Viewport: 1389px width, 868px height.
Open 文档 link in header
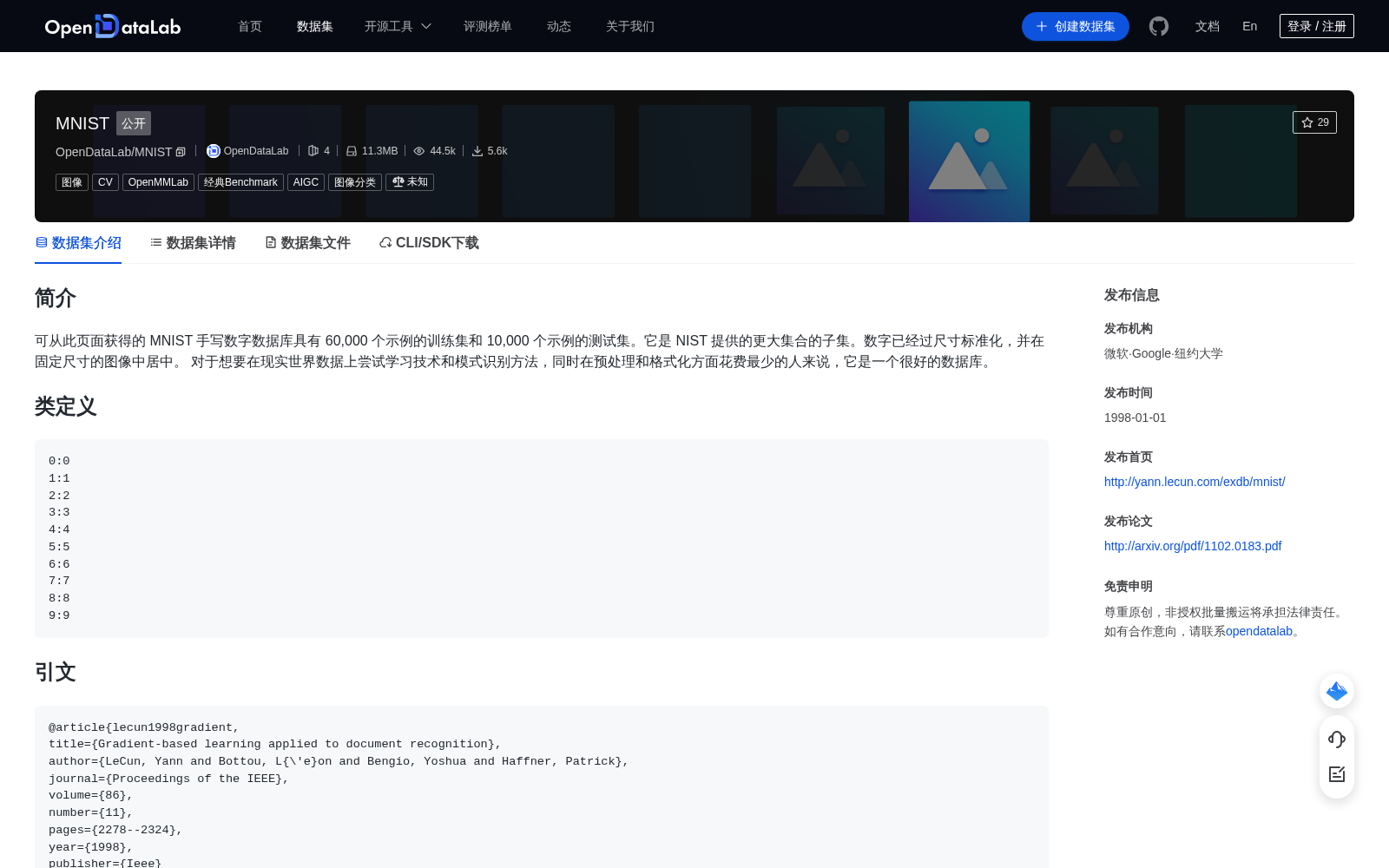[x=1208, y=26]
